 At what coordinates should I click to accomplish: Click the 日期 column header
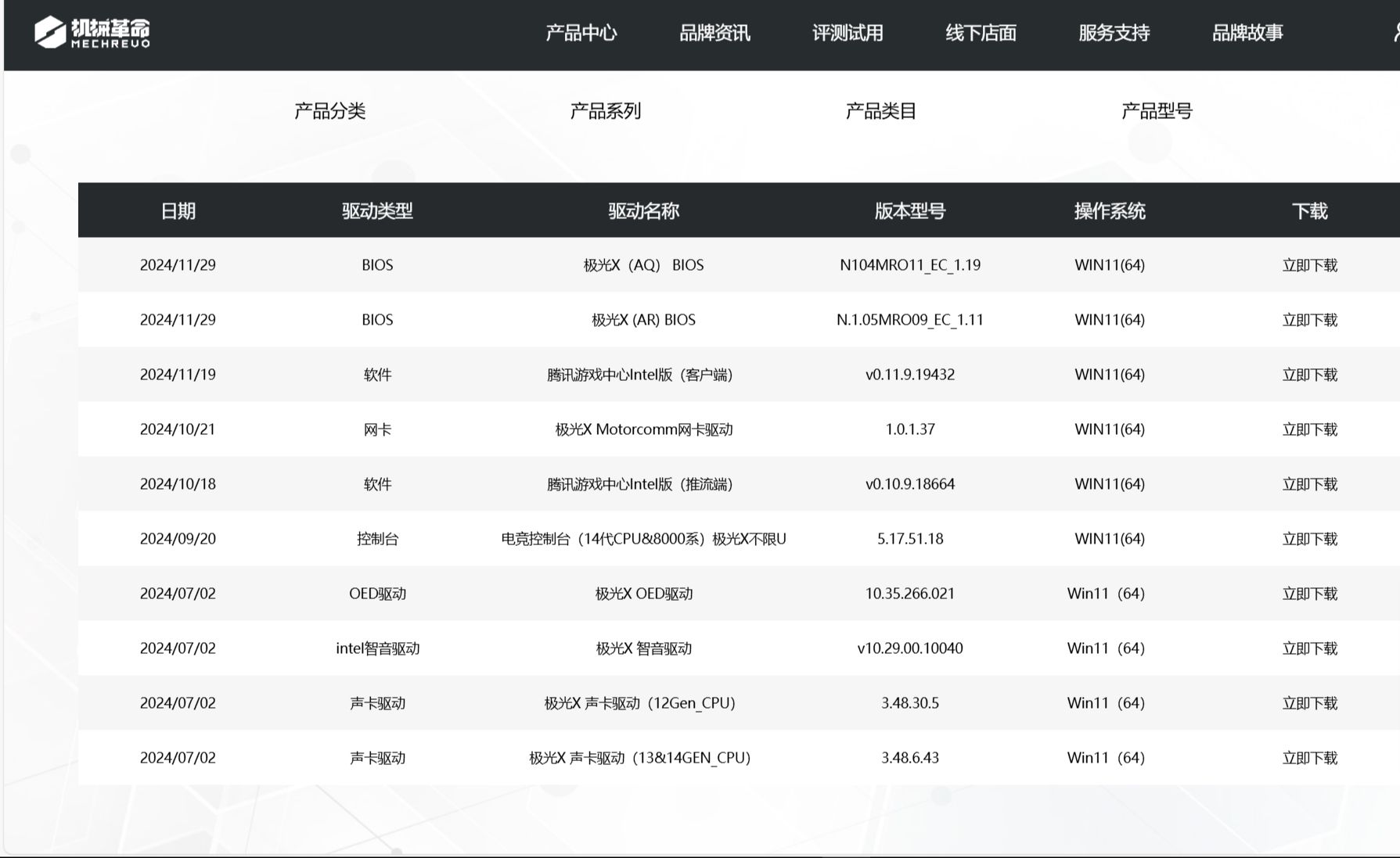pyautogui.click(x=178, y=210)
